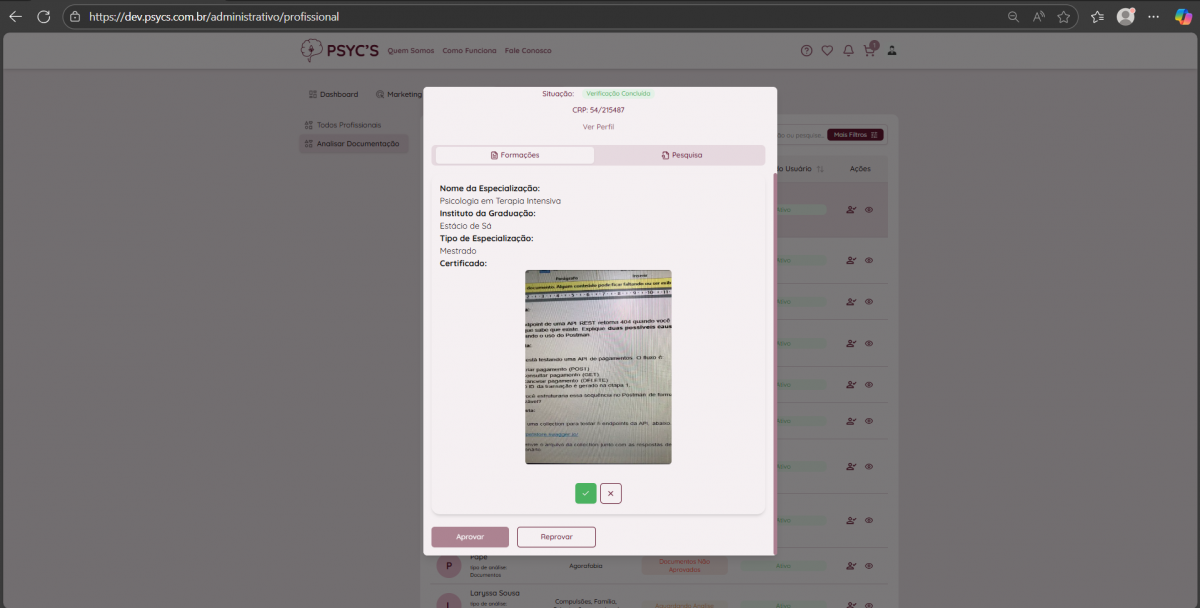Click sort arrows on Usuário column header

click(x=820, y=169)
